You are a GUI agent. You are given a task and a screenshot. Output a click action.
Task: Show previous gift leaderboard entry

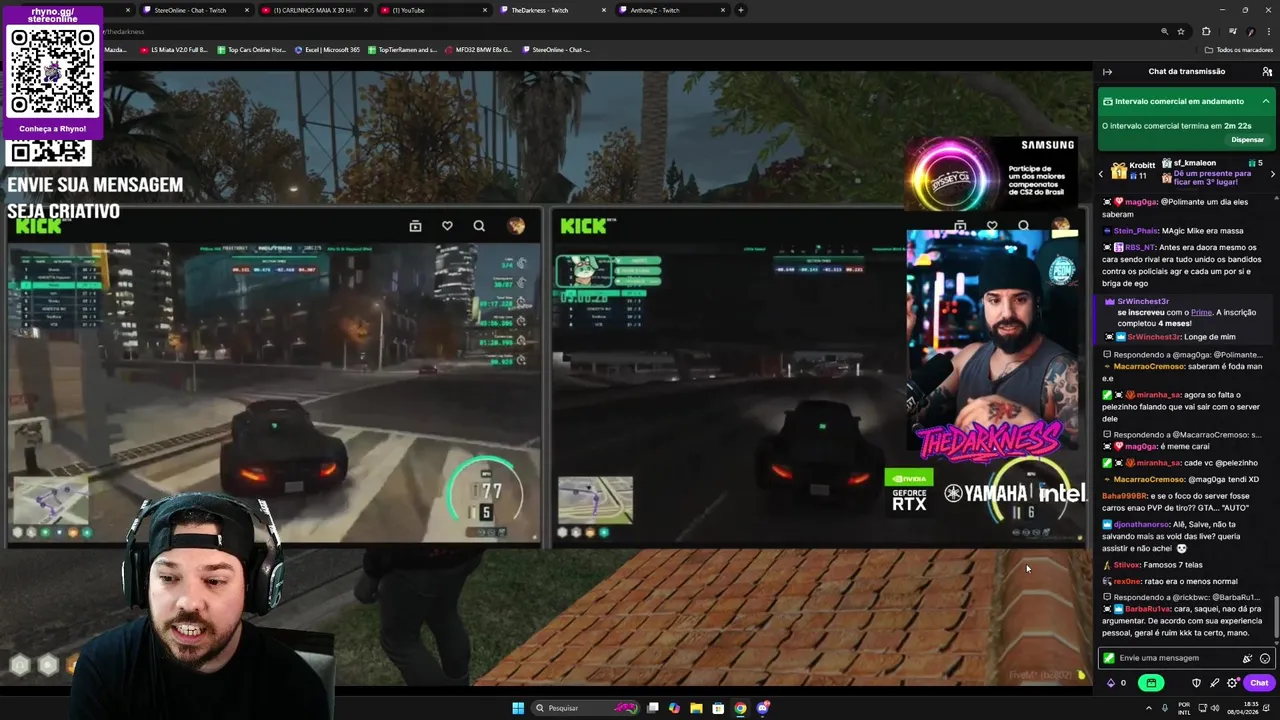1101,174
